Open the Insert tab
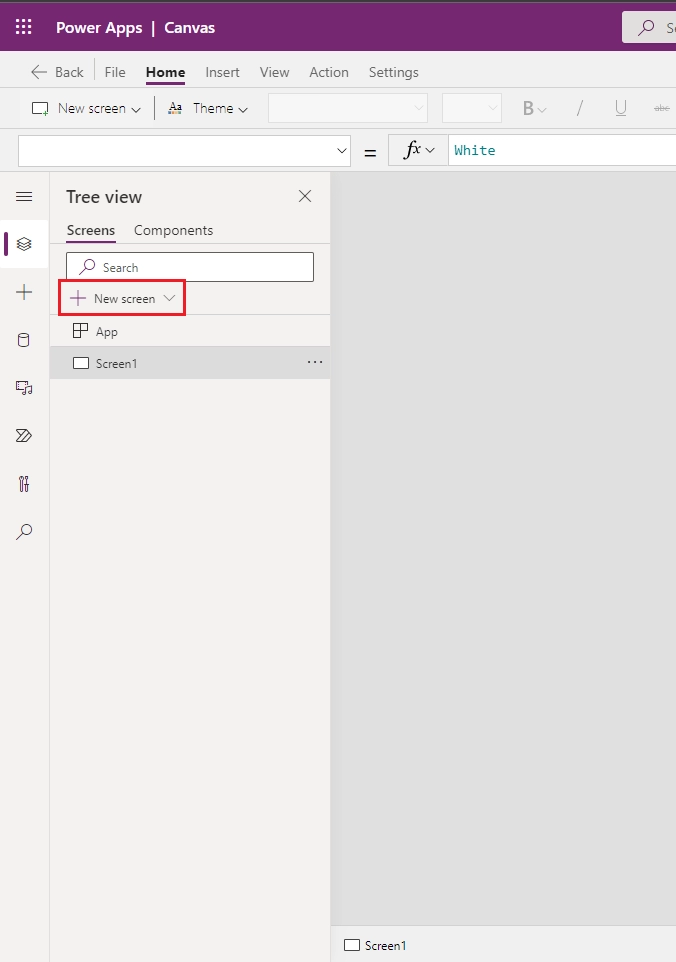Screen dimensions: 676x962 tap(222, 72)
